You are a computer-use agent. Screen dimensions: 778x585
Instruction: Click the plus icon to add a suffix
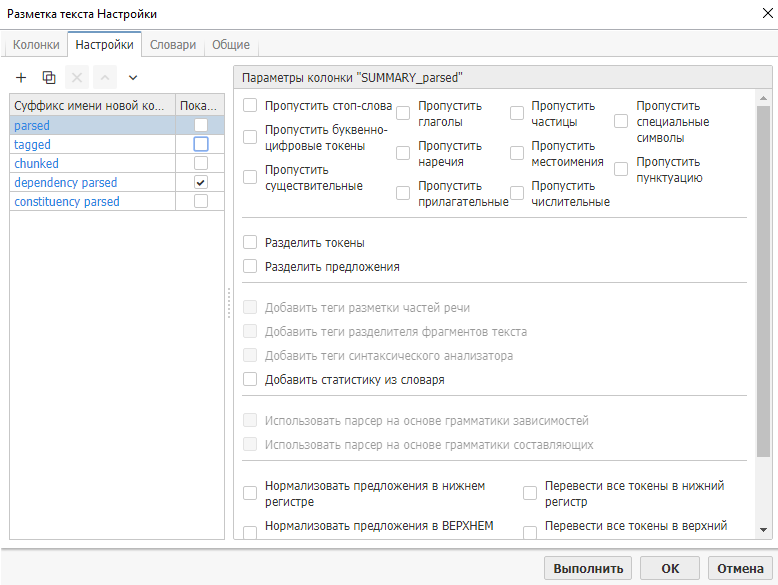click(x=21, y=77)
